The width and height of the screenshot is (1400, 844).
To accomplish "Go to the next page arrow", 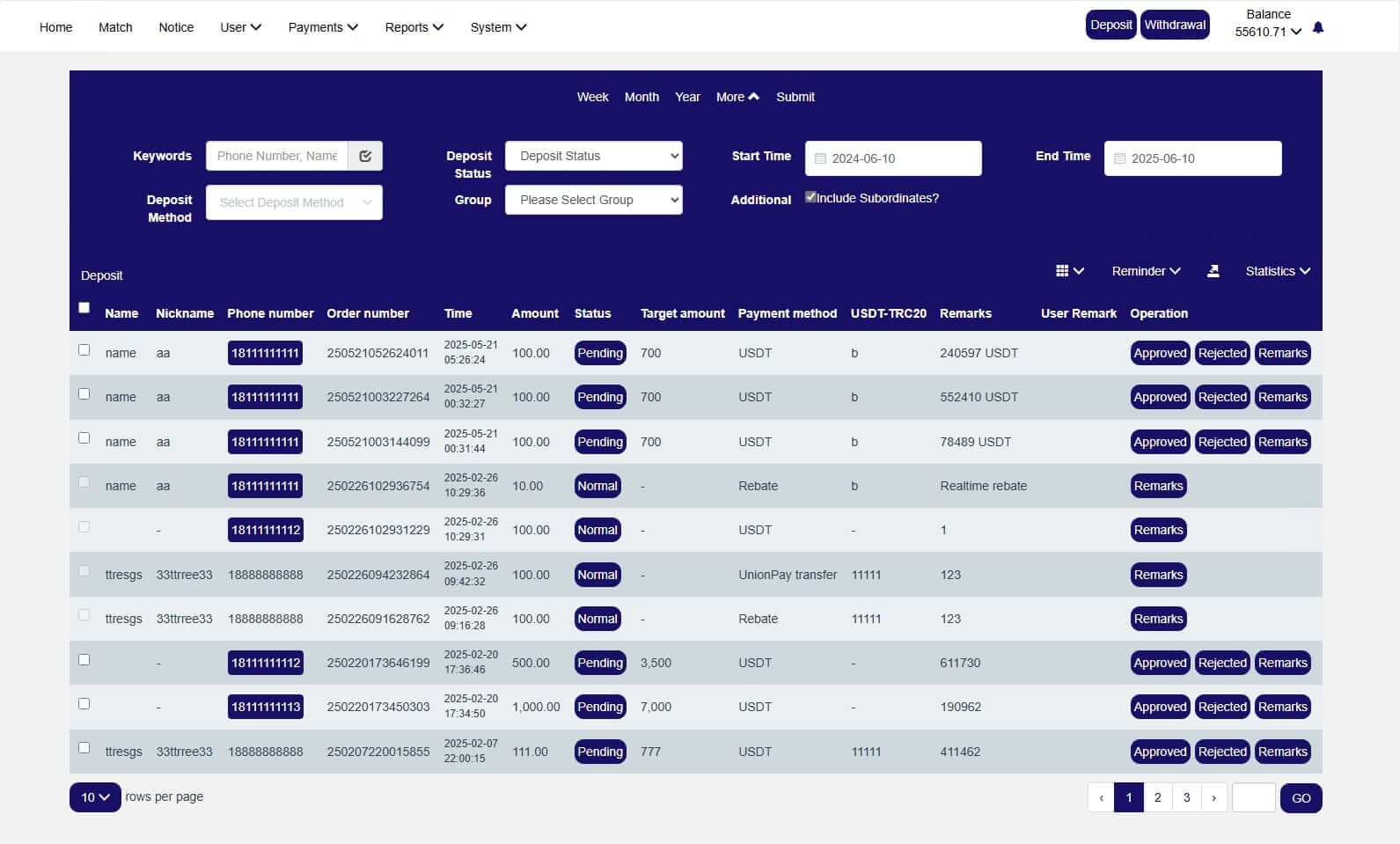I will (1213, 797).
